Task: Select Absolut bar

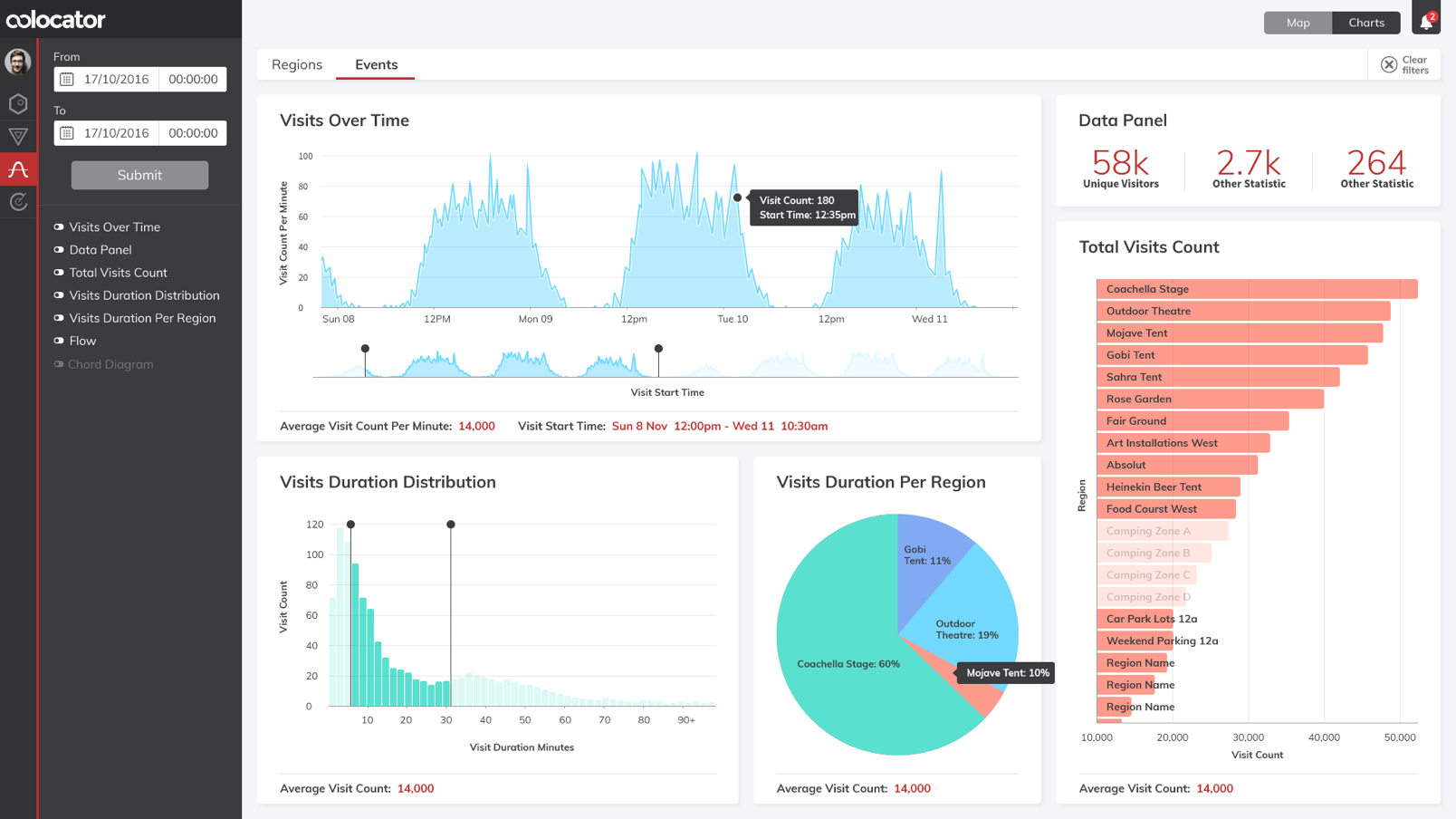Action: [x=1177, y=465]
